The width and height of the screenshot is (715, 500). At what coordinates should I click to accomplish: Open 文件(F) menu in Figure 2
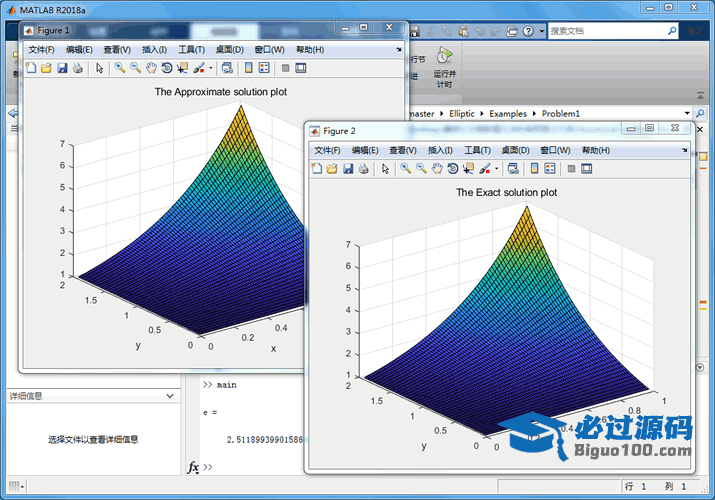tap(327, 150)
